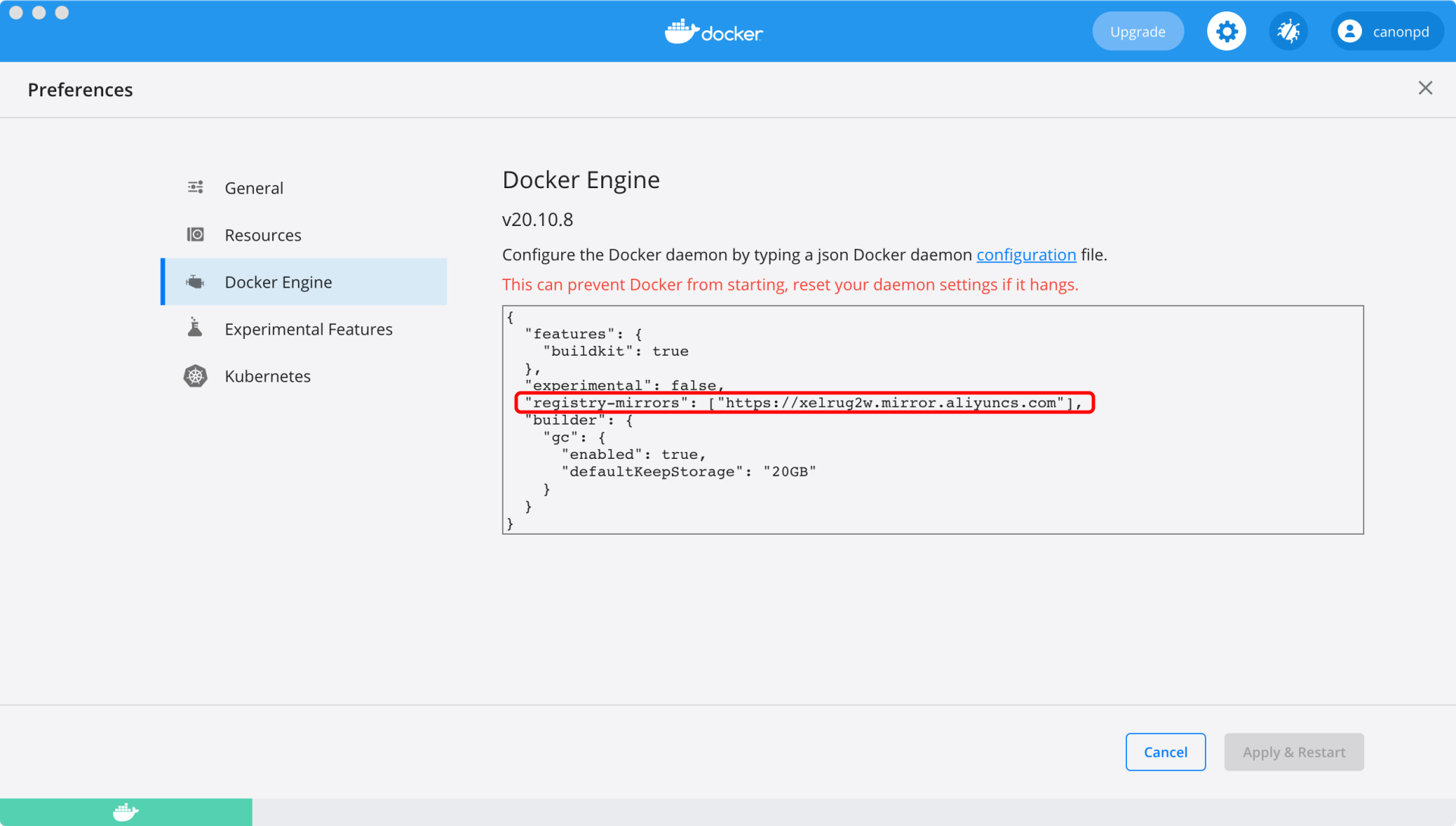Viewport: 1456px width, 826px height.
Task: Open the canonpd account avatar icon
Action: click(x=1350, y=31)
